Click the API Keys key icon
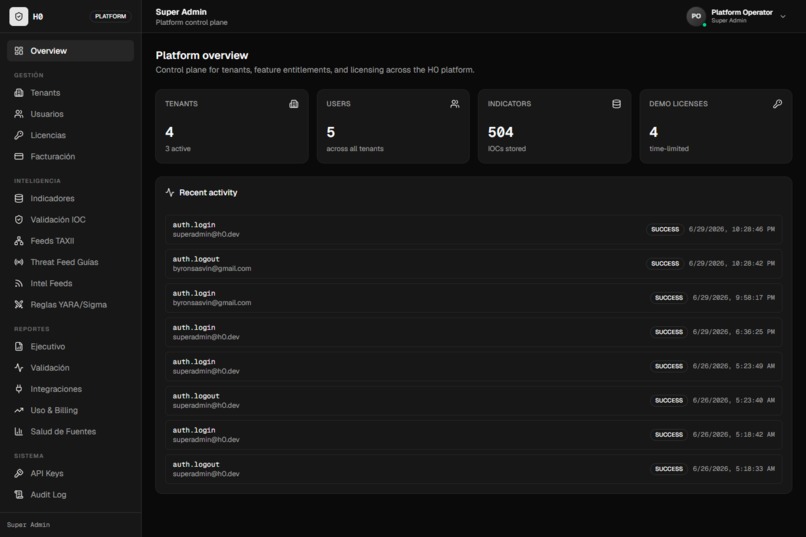The width and height of the screenshot is (806, 537). (x=19, y=473)
